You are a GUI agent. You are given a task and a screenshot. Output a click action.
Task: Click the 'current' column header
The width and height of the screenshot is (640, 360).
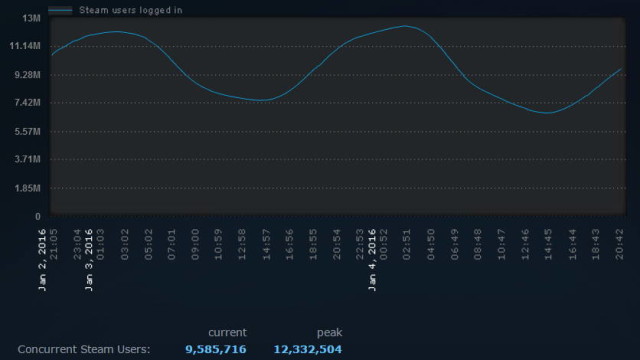pyautogui.click(x=227, y=333)
